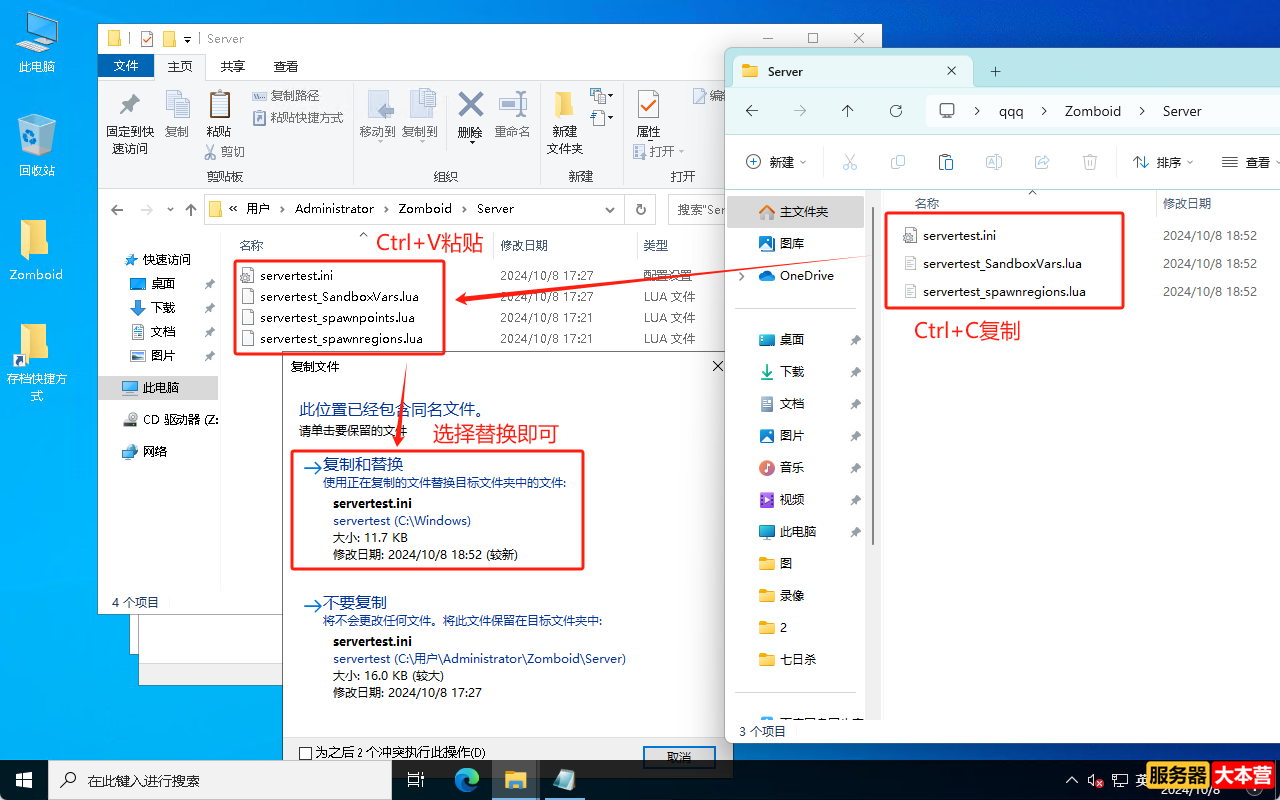Open the Sort dropdown menu

(x=1163, y=162)
